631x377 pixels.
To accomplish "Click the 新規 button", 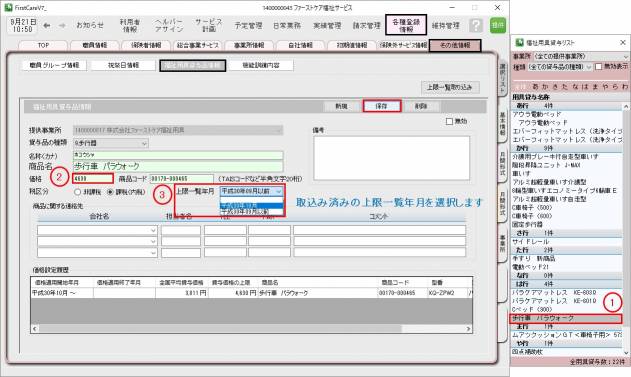I will 341,106.
